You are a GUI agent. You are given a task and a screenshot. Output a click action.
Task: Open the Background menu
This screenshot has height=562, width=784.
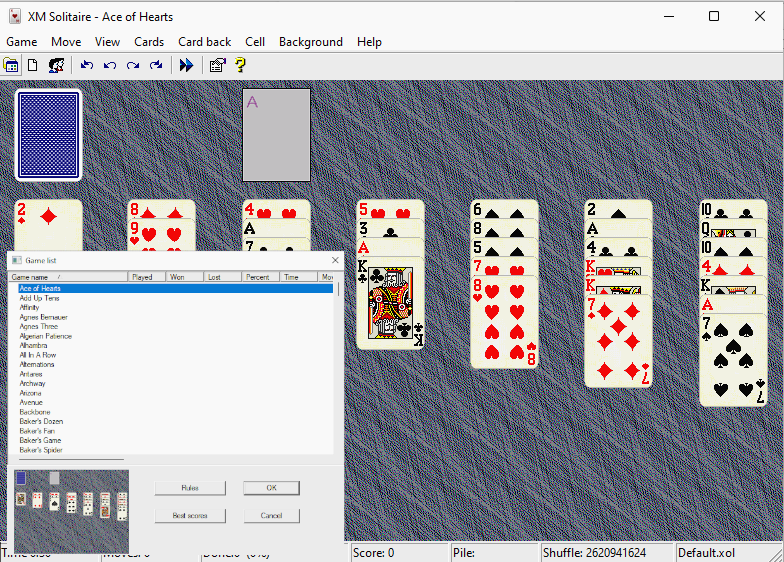point(310,42)
